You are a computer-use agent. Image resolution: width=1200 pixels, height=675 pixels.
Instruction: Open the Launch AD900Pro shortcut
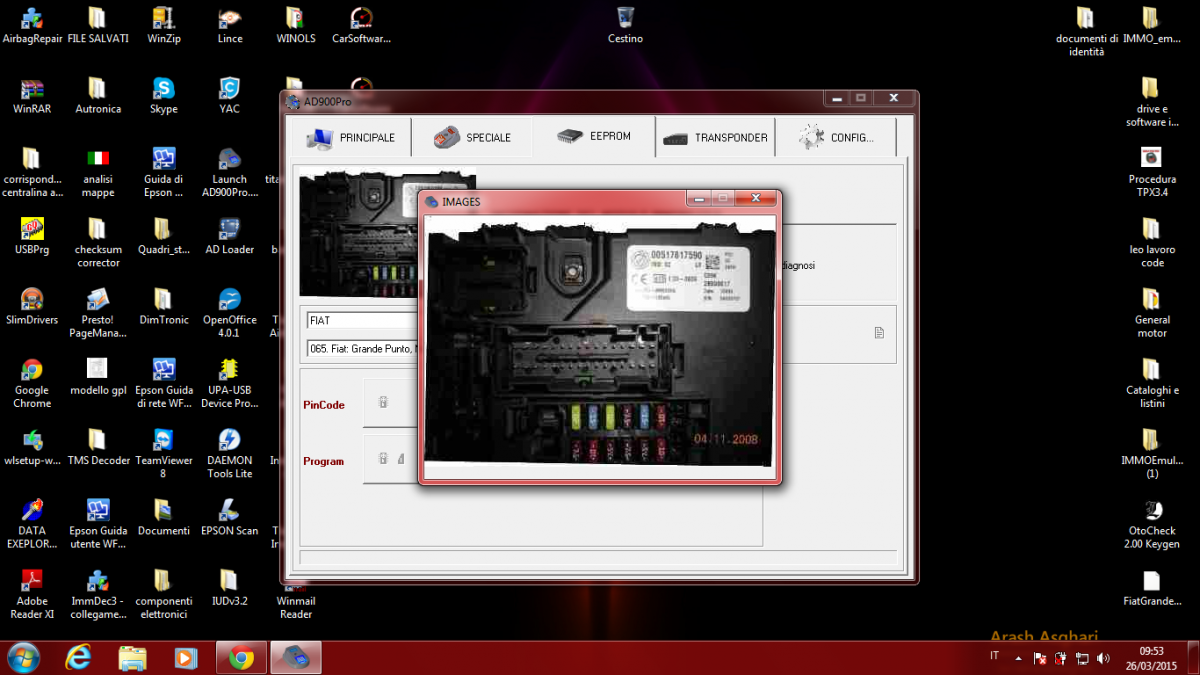pyautogui.click(x=230, y=172)
